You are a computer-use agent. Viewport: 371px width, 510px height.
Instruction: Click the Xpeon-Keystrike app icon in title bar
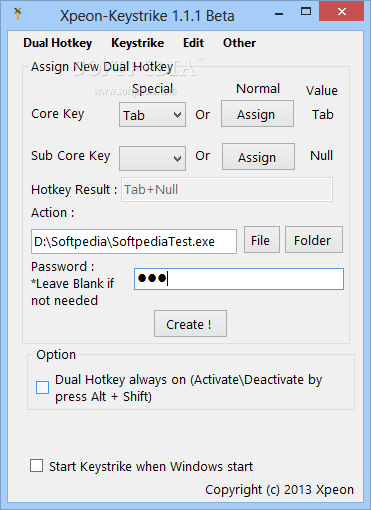tap(18, 14)
